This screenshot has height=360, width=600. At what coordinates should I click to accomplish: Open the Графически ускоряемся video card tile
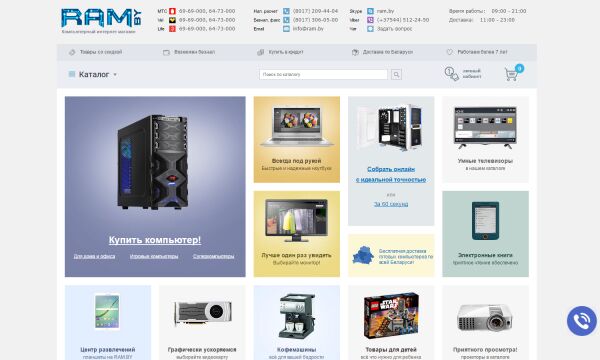pyautogui.click(x=202, y=323)
